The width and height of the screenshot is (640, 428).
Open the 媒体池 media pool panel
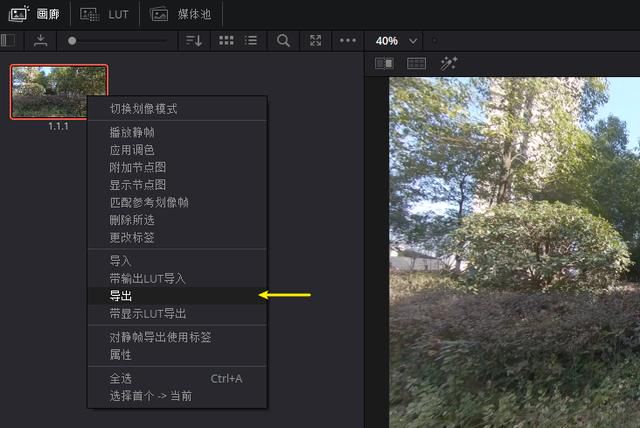[x=181, y=15]
